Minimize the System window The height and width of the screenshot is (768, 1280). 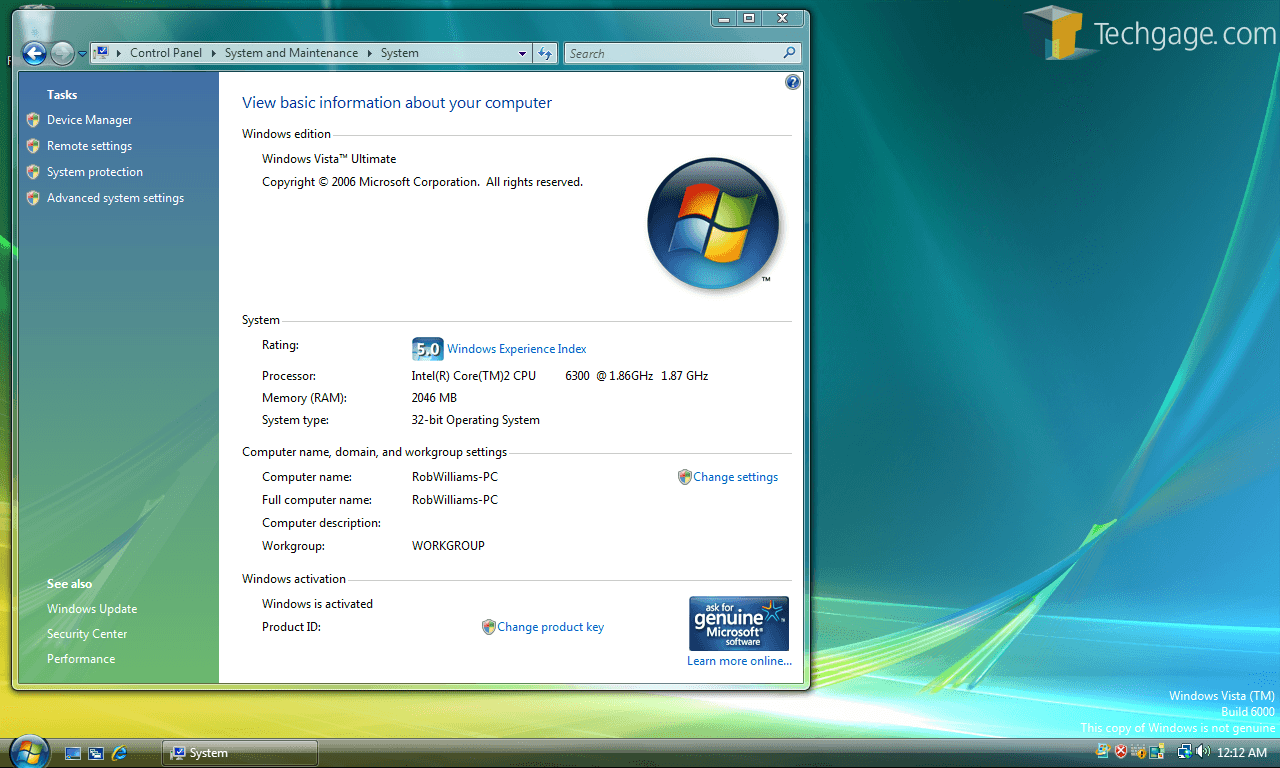click(x=725, y=18)
